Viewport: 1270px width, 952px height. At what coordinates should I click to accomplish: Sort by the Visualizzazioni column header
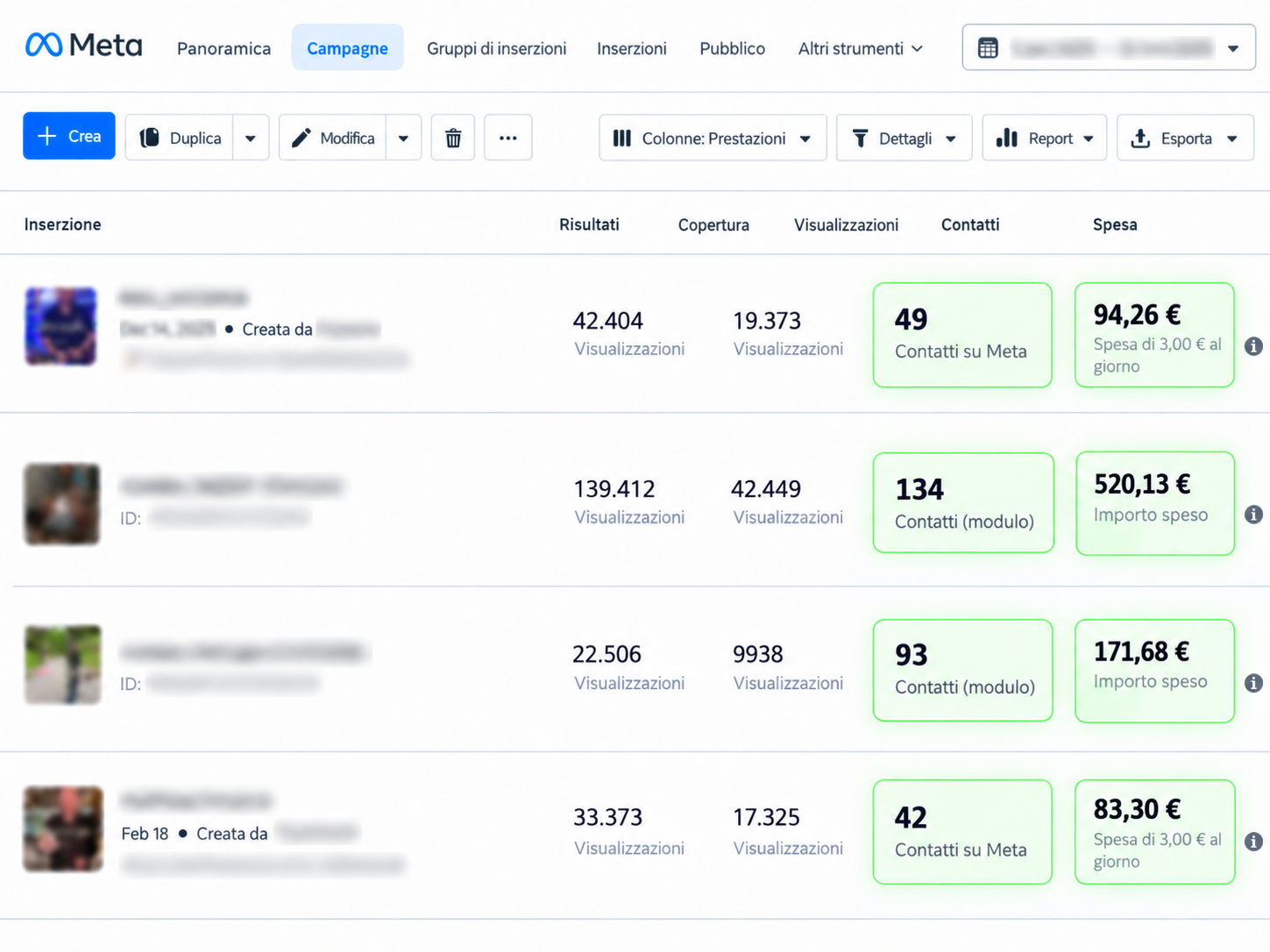click(x=846, y=225)
